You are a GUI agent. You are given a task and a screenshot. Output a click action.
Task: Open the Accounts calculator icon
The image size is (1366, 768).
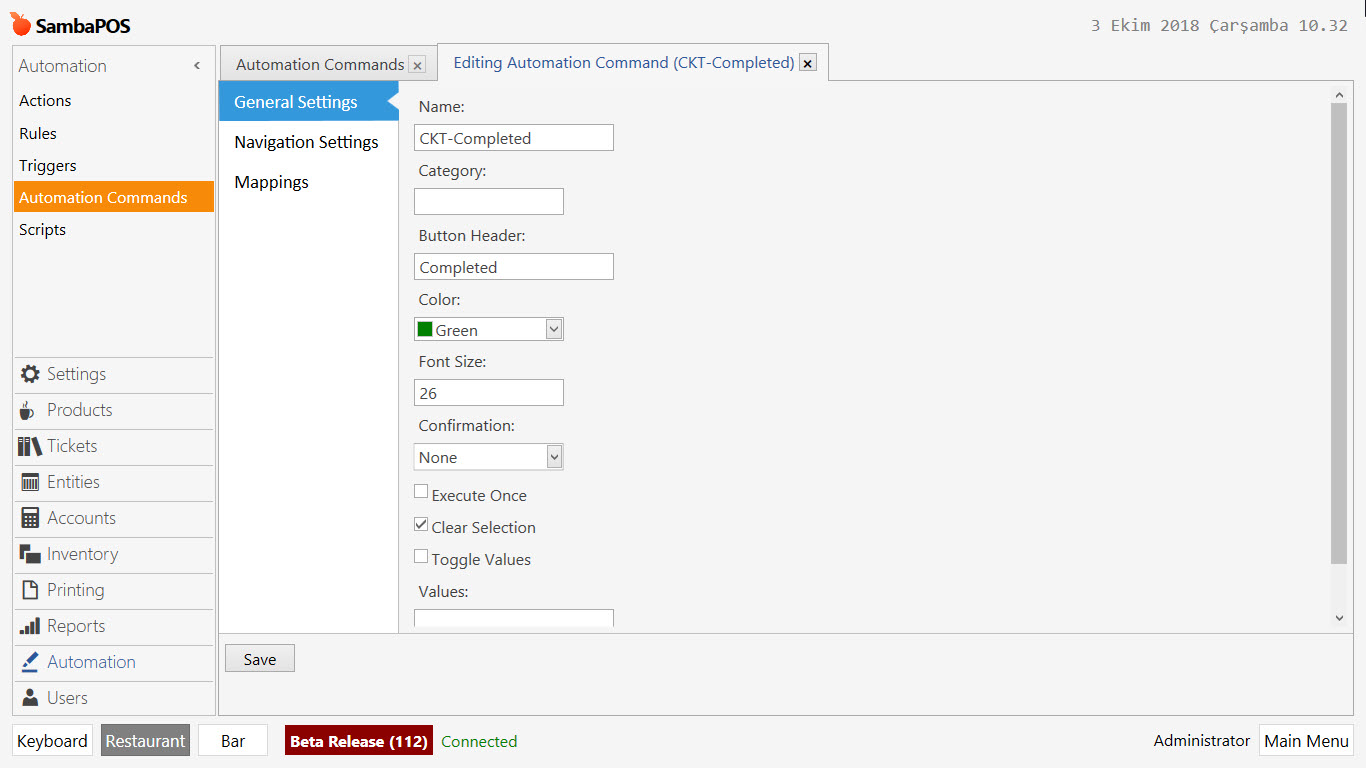click(29, 518)
